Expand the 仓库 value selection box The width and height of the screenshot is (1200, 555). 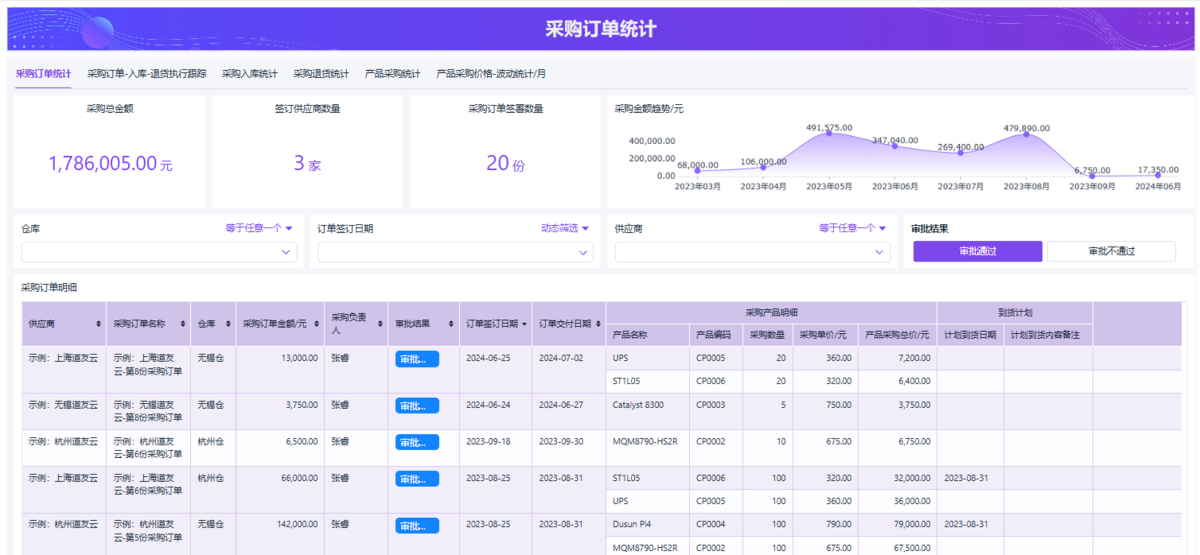coord(159,253)
